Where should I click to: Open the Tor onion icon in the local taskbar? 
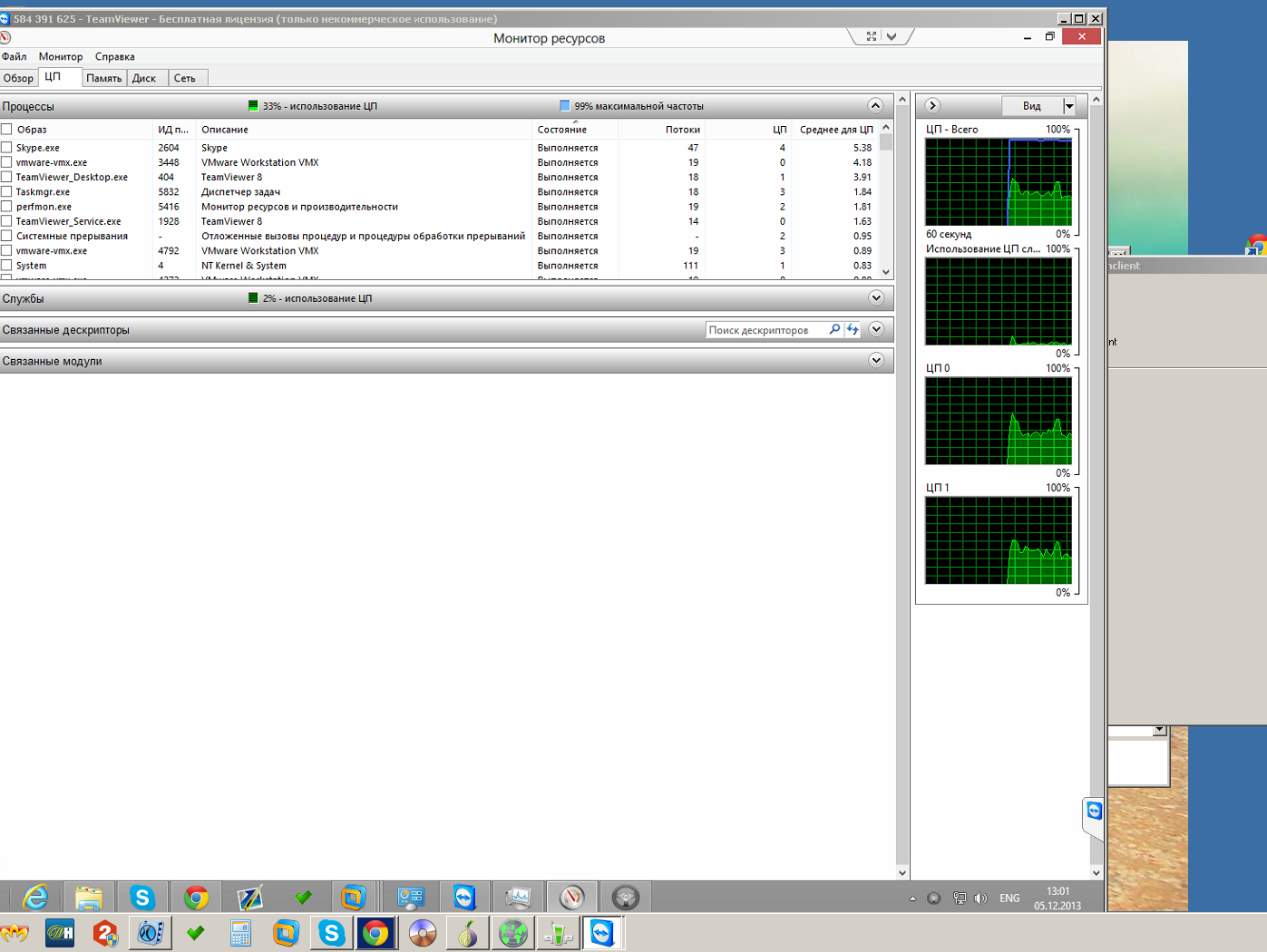(467, 932)
